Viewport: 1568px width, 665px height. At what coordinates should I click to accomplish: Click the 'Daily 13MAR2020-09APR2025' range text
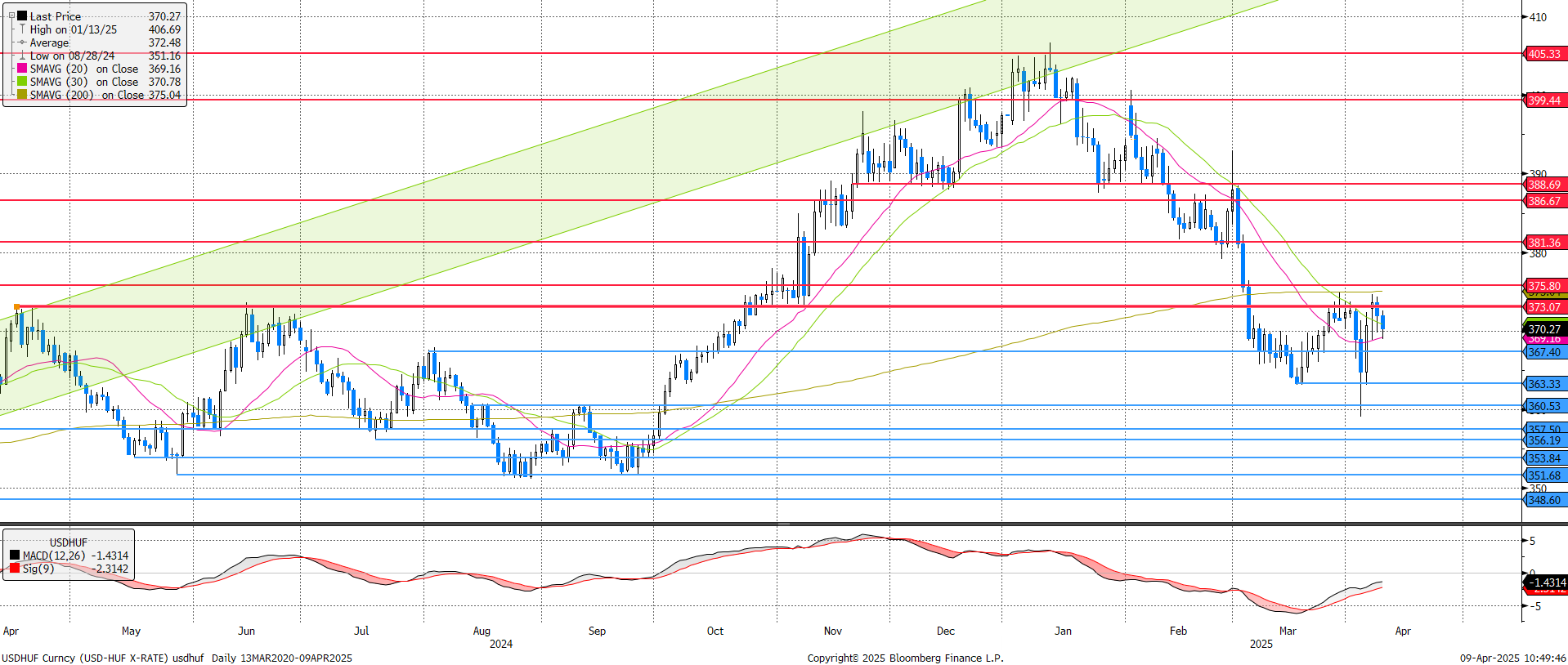(x=282, y=658)
